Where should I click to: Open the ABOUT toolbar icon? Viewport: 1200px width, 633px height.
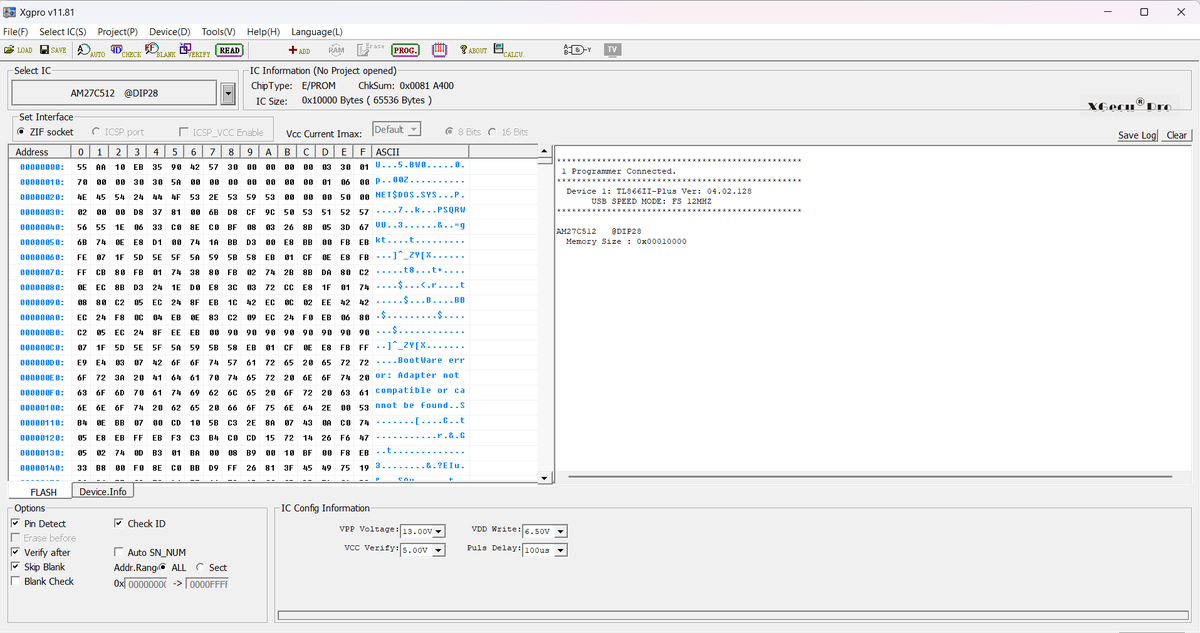click(x=473, y=50)
